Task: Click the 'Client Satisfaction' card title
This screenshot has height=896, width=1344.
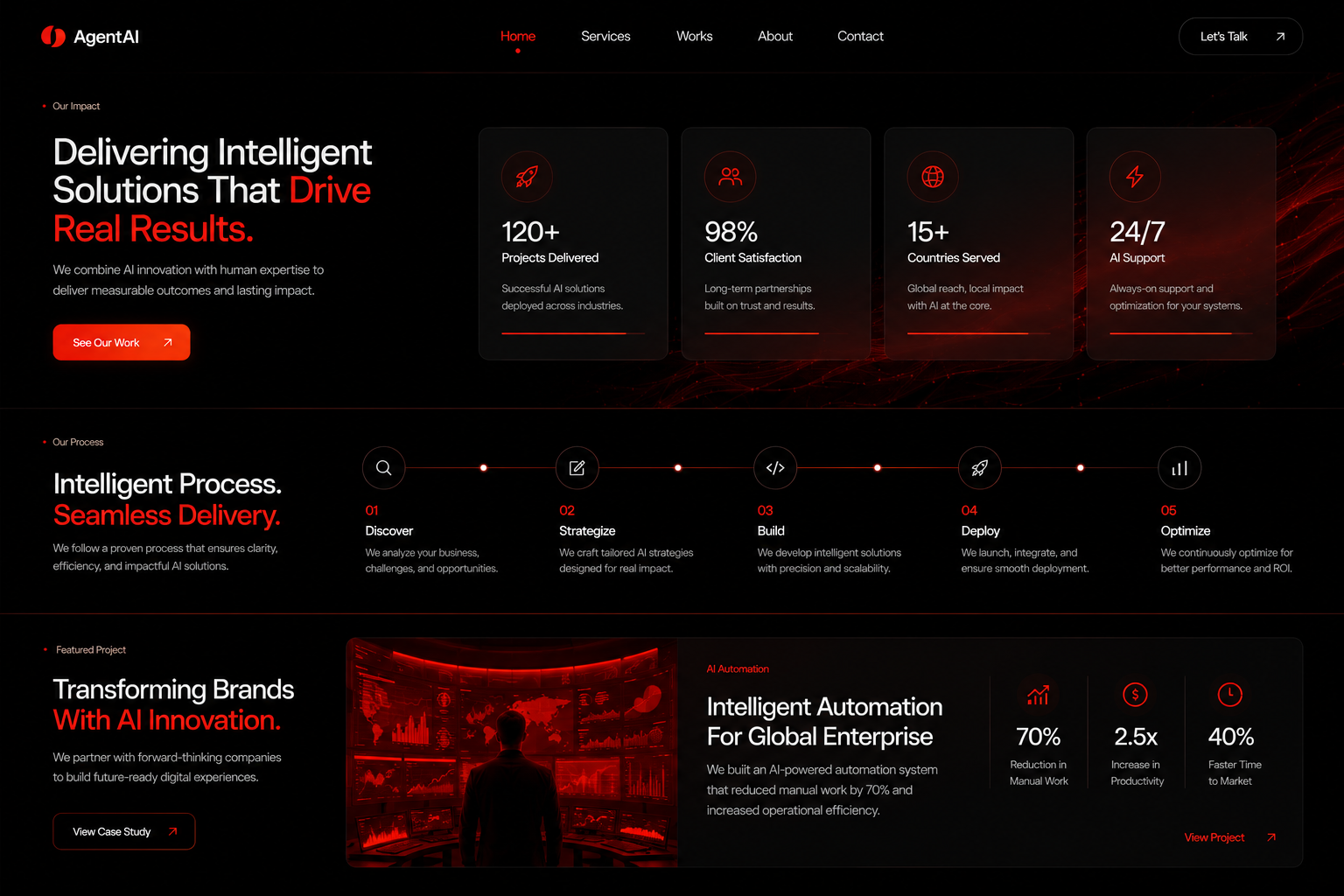Action: click(x=752, y=258)
